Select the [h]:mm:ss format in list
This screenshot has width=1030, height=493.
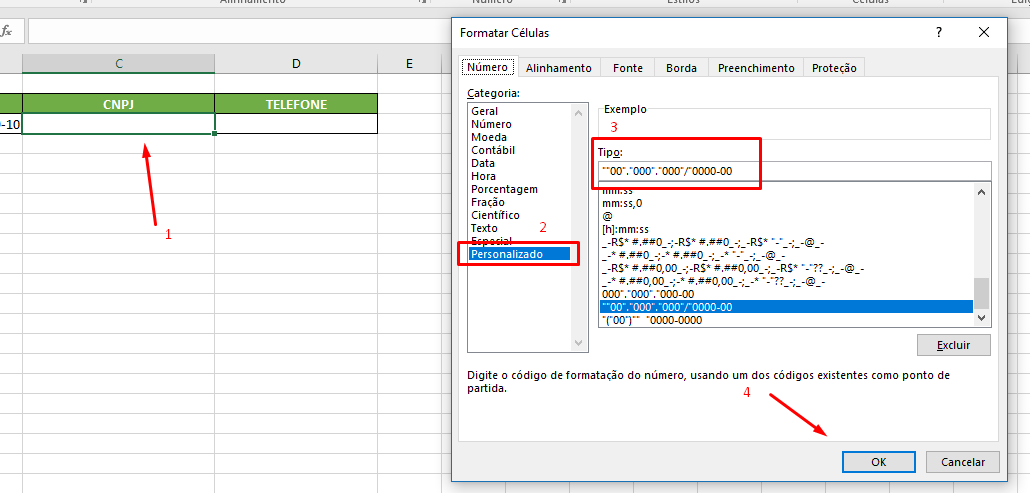[625, 229]
